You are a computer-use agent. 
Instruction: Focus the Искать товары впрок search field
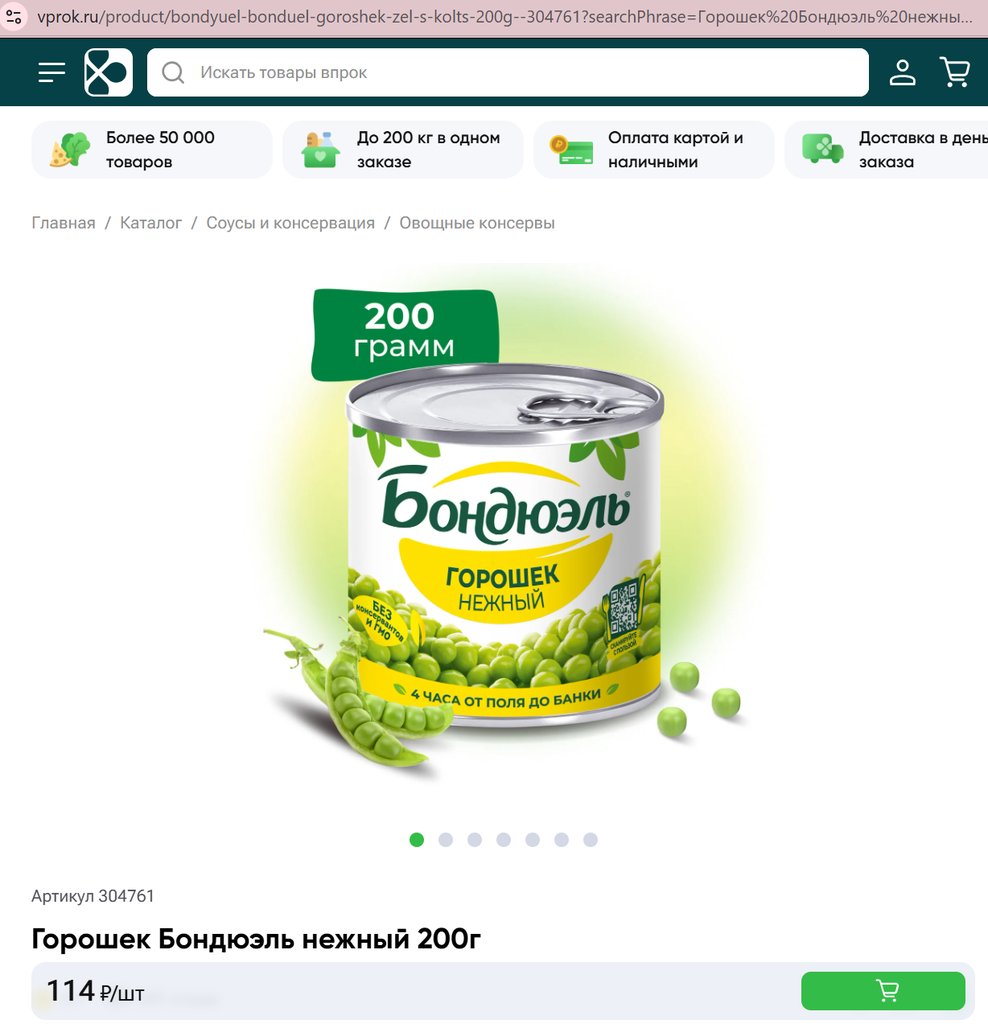508,72
